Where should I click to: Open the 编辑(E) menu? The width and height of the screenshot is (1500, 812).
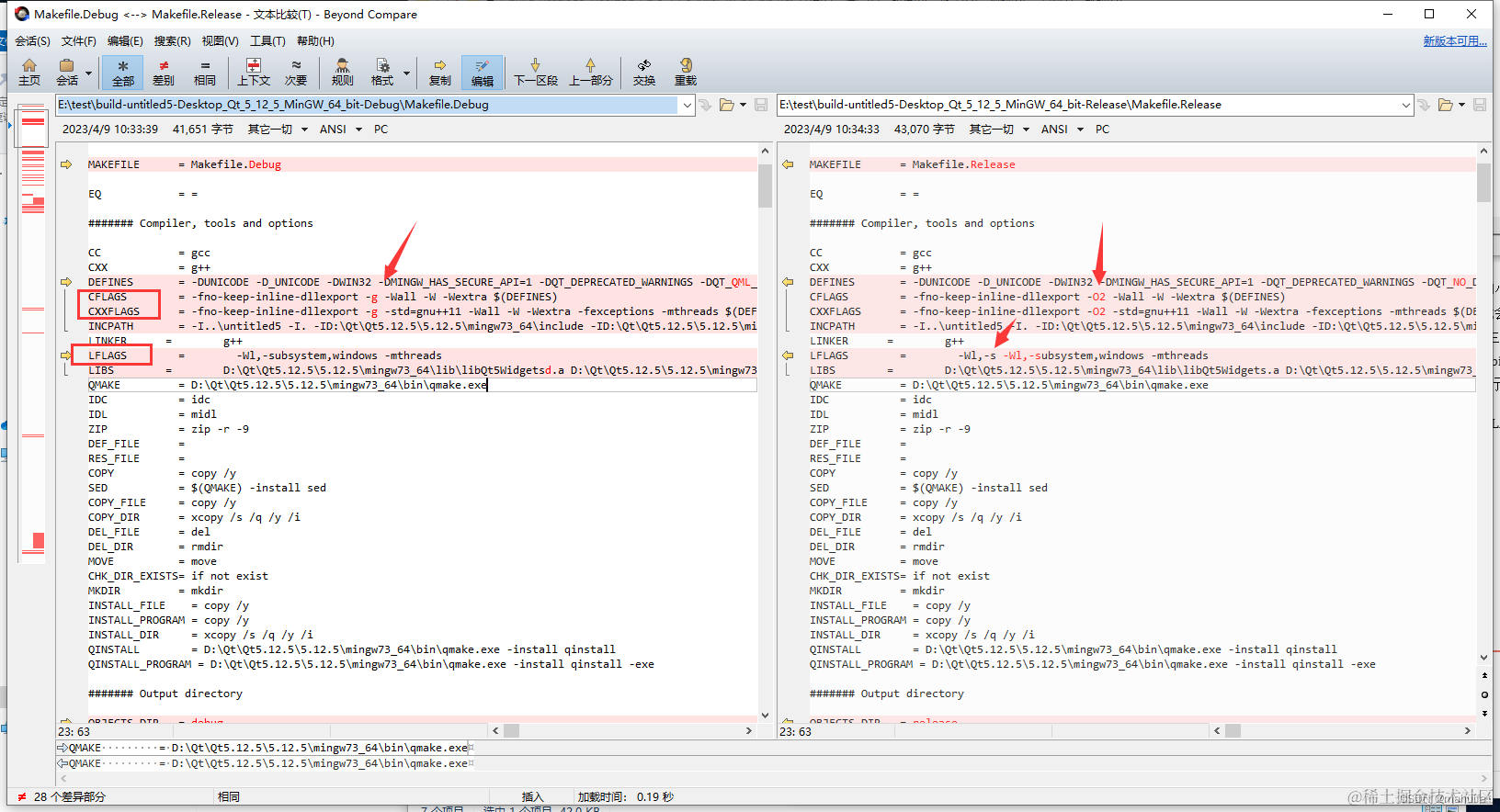coord(125,41)
